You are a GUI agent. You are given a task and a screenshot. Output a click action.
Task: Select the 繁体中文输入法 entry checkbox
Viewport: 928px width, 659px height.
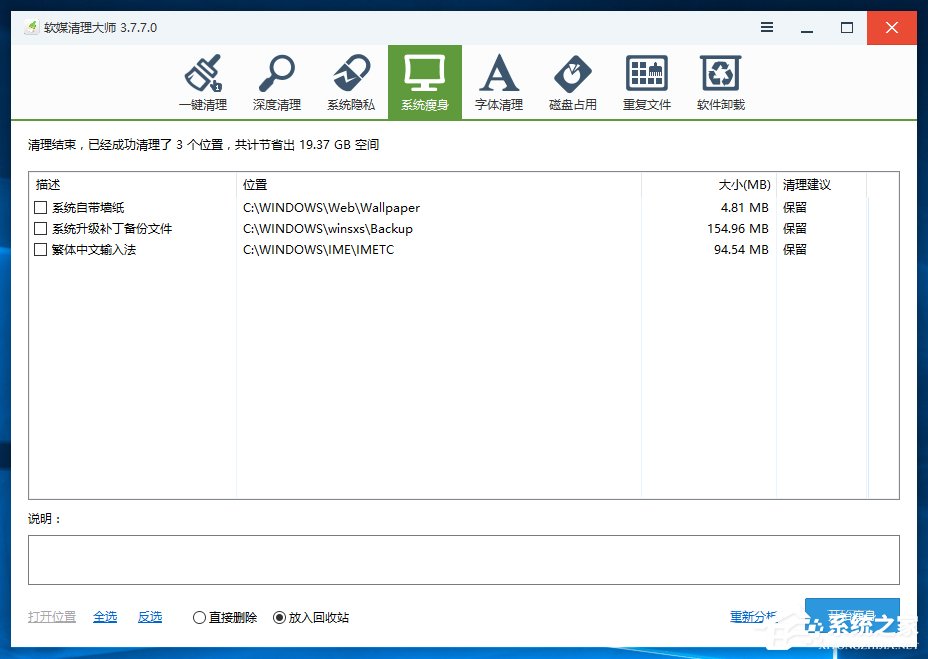(x=40, y=249)
